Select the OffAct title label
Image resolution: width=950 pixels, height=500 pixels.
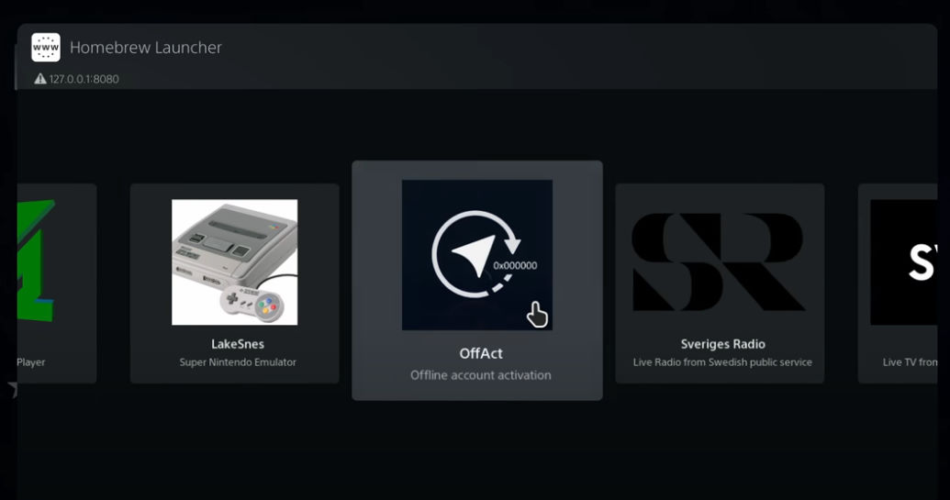480,353
